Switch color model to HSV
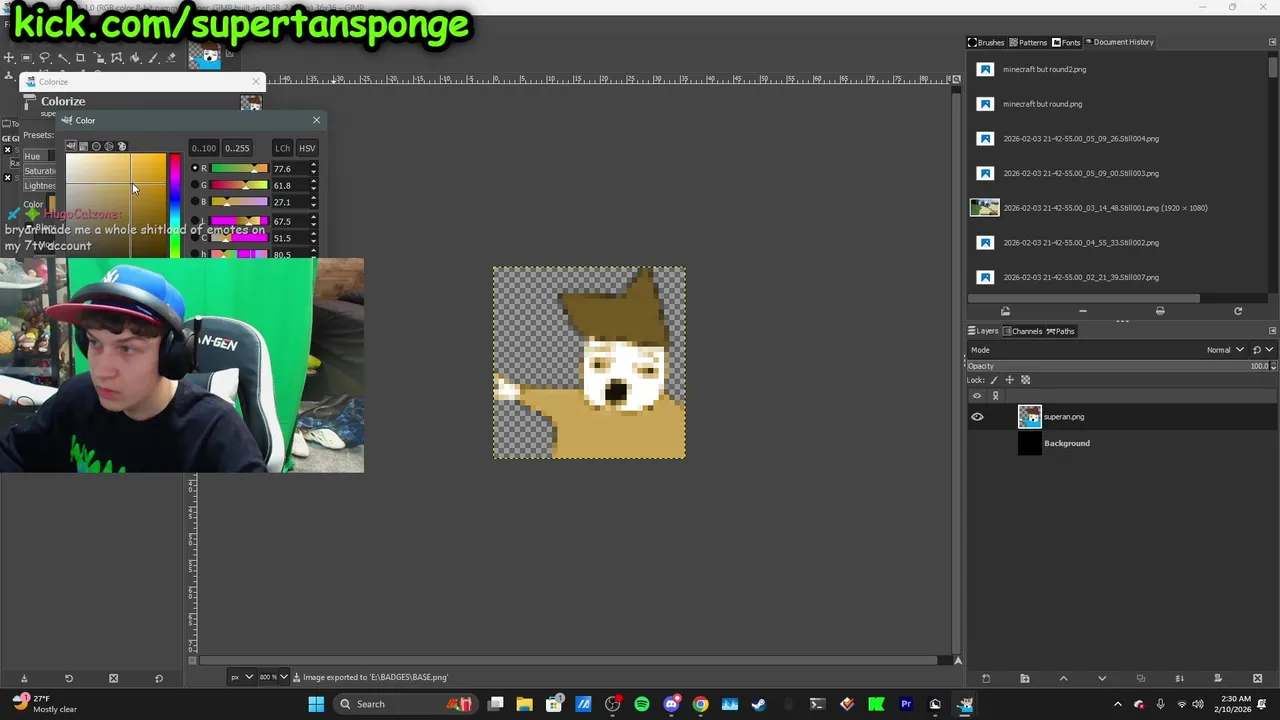This screenshot has width=1280, height=720. (x=307, y=148)
